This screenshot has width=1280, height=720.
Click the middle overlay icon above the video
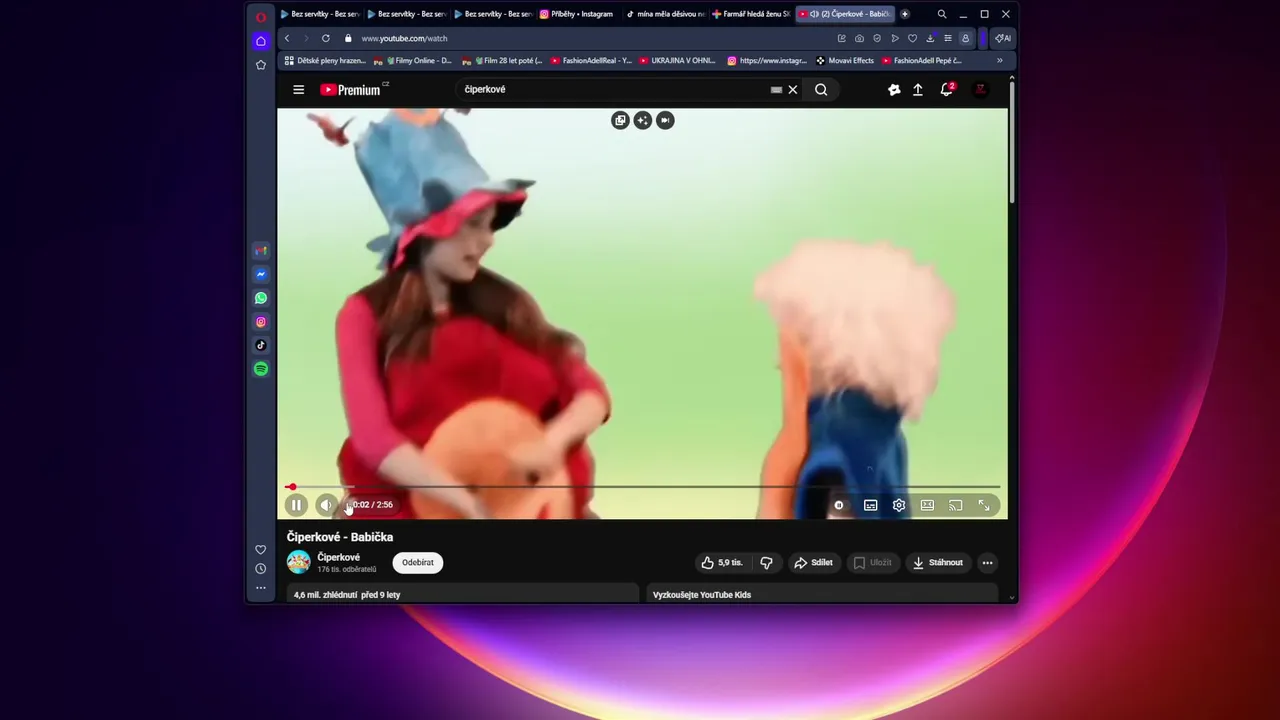coord(643,120)
